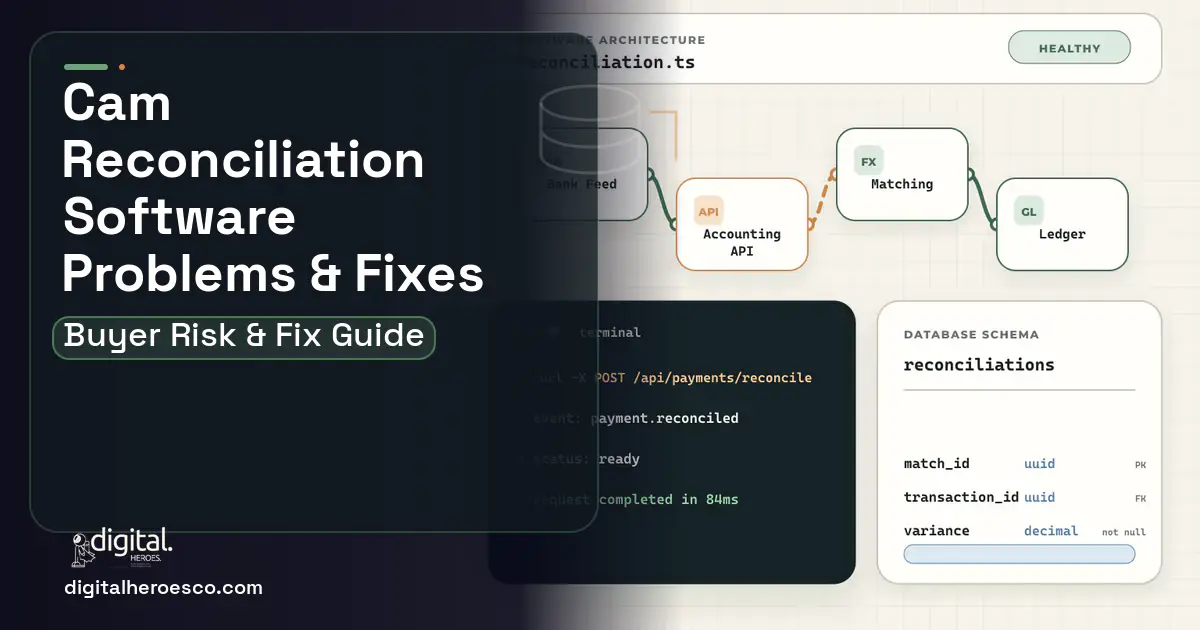This screenshot has height=630, width=1200.
Task: Open the digitalheroesco.com link
Action: click(163, 588)
